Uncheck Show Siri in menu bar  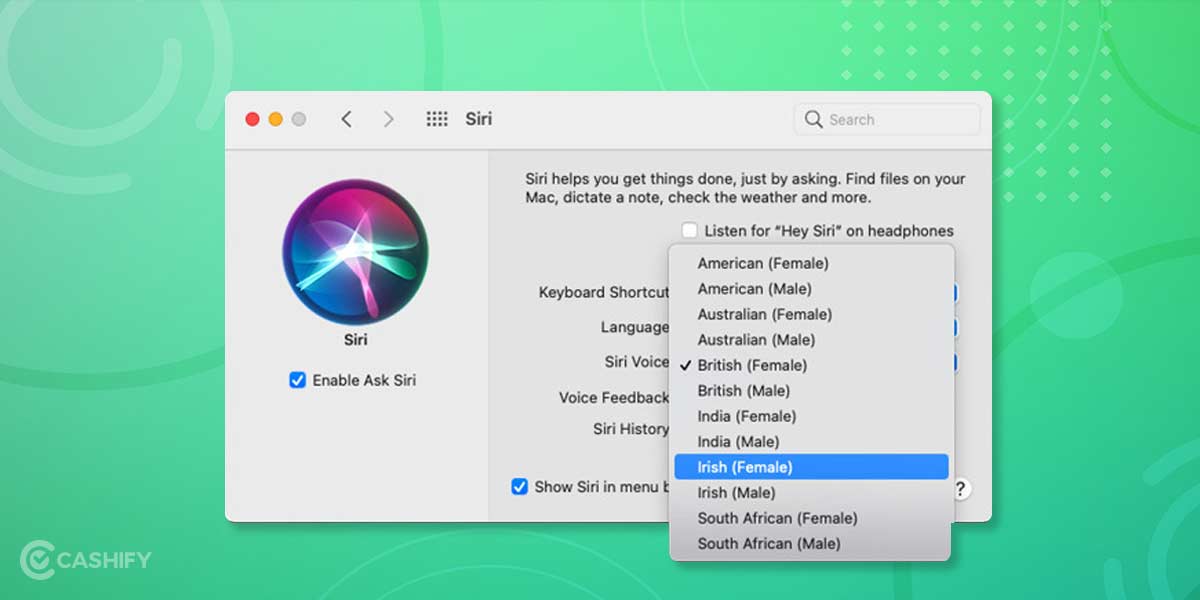tap(519, 488)
